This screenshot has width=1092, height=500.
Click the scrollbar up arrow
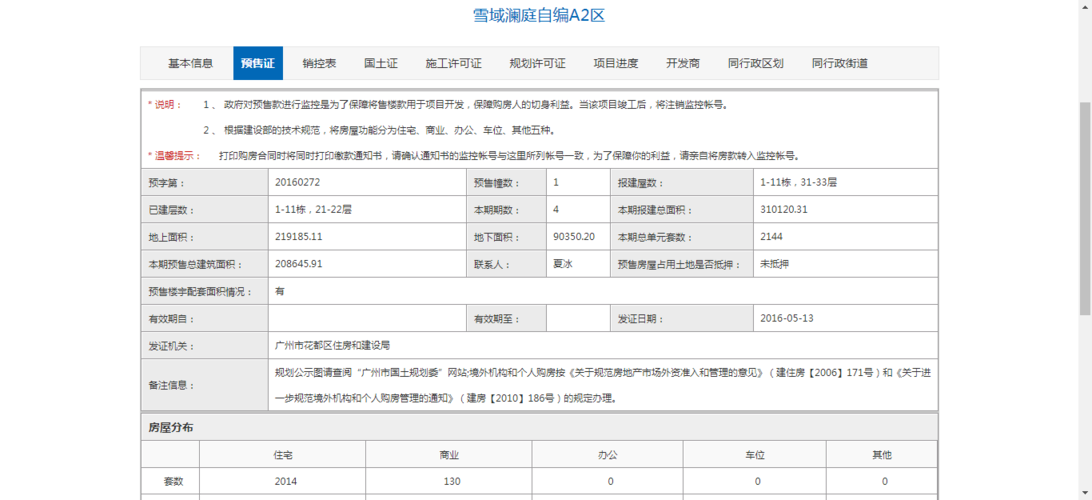(x=1084, y=6)
